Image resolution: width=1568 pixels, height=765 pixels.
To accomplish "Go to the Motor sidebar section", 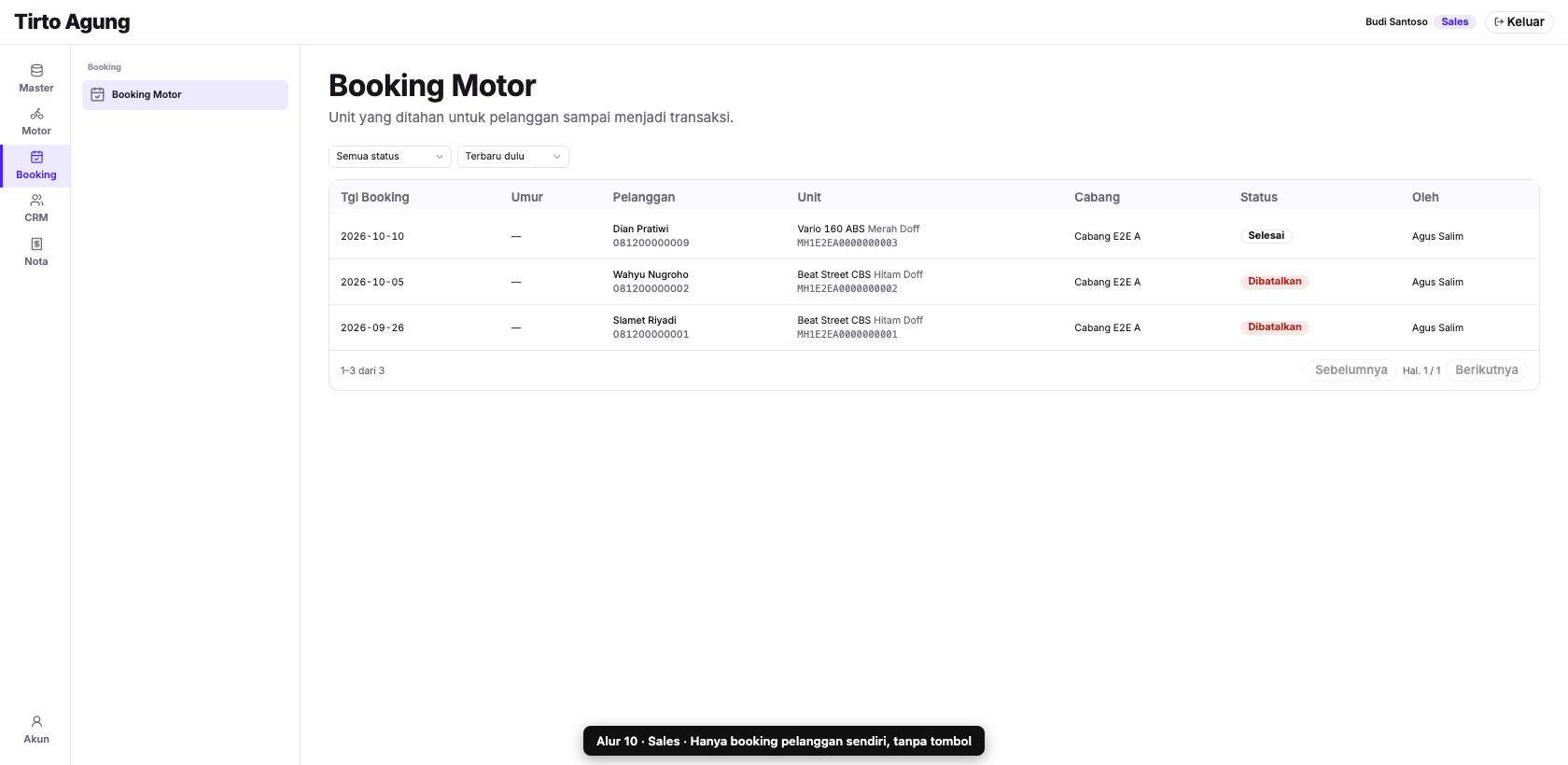I will tap(35, 122).
